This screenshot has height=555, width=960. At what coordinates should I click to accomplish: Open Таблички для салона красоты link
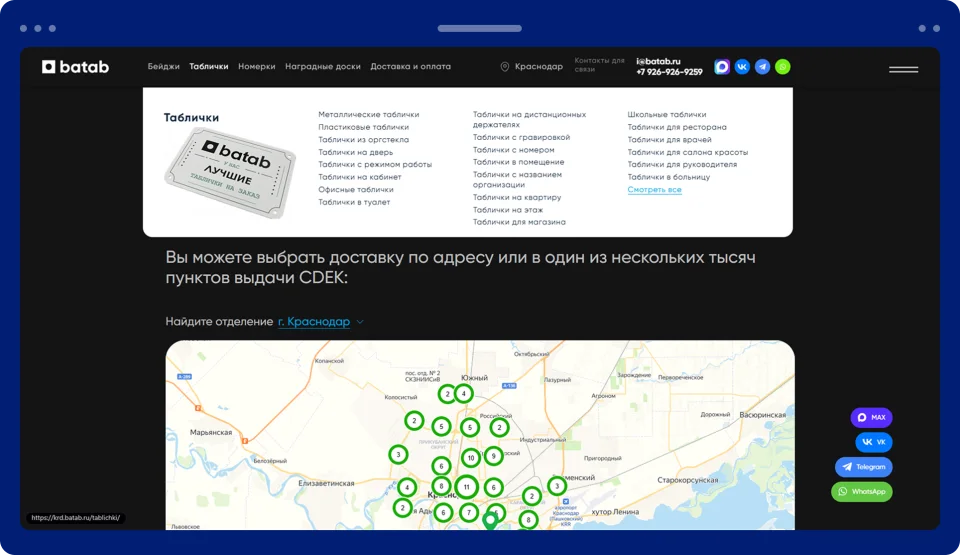[x=688, y=152]
